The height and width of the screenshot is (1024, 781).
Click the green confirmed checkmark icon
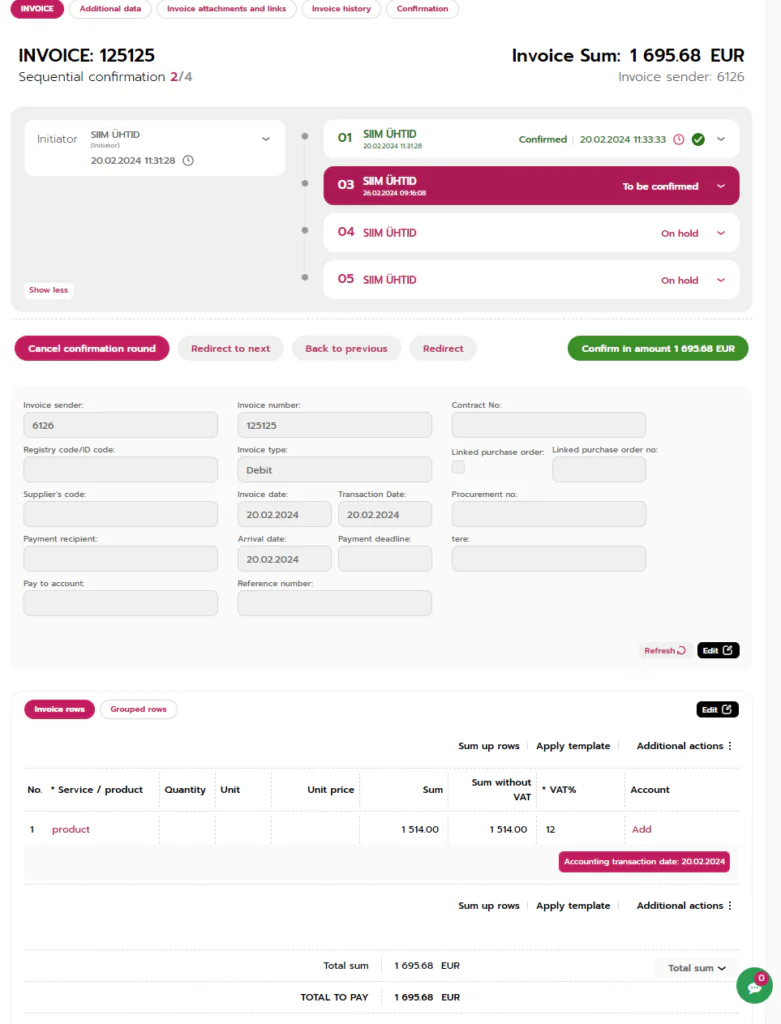[698, 140]
